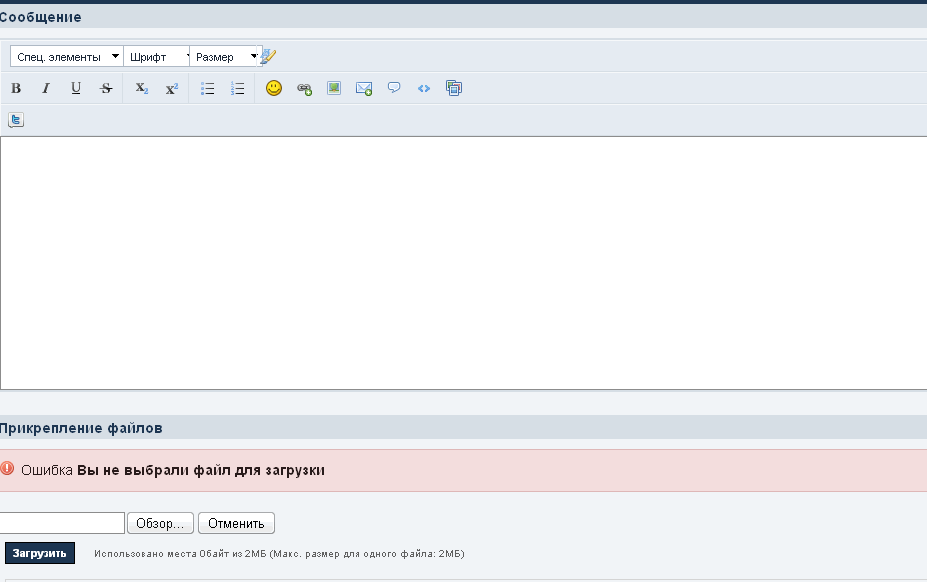This screenshot has width=927, height=582.
Task: Click the Загрузить upload button
Action: tap(40, 553)
